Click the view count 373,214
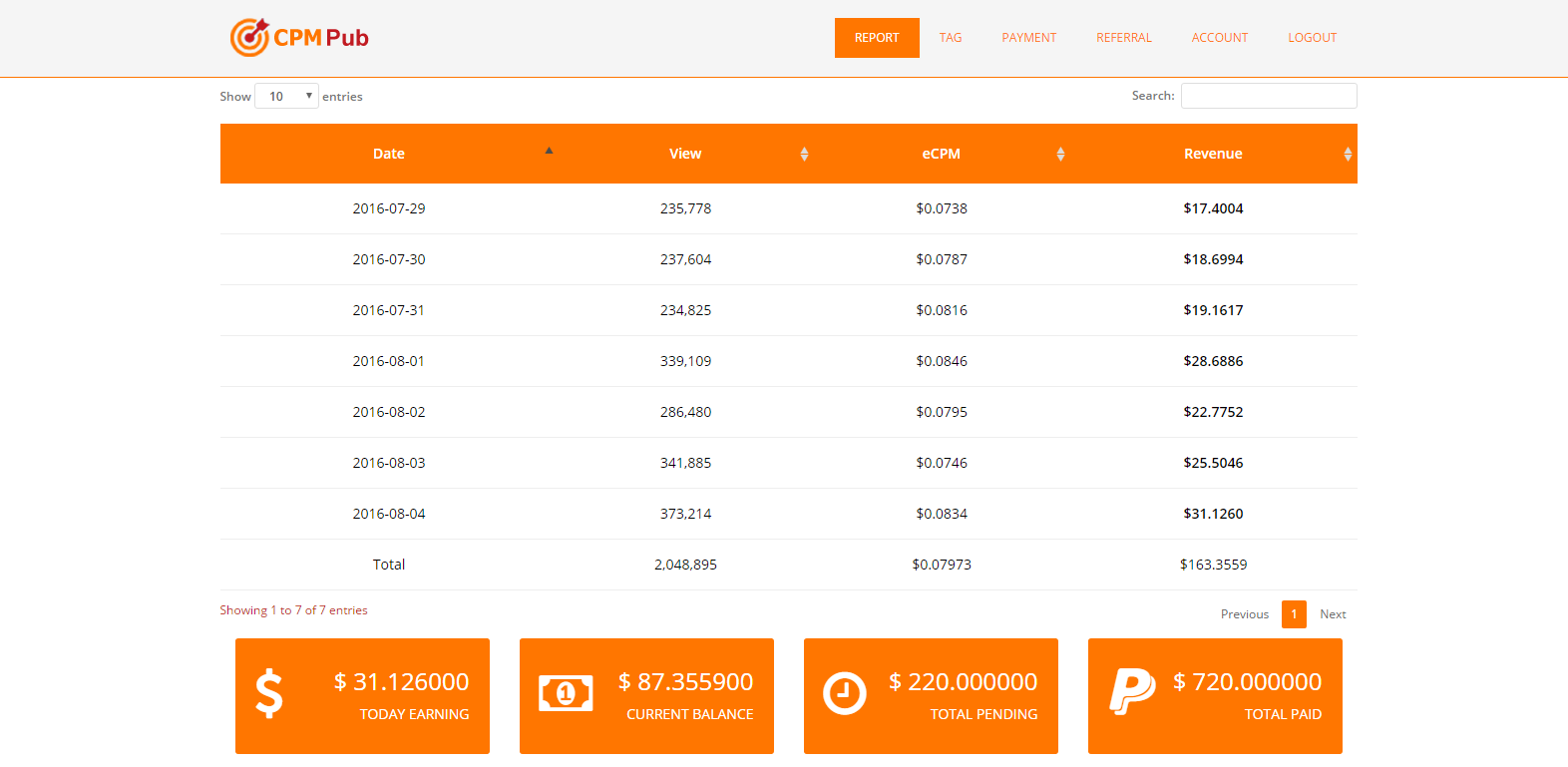Viewport: 1568px width, 767px height. pyautogui.click(x=685, y=514)
